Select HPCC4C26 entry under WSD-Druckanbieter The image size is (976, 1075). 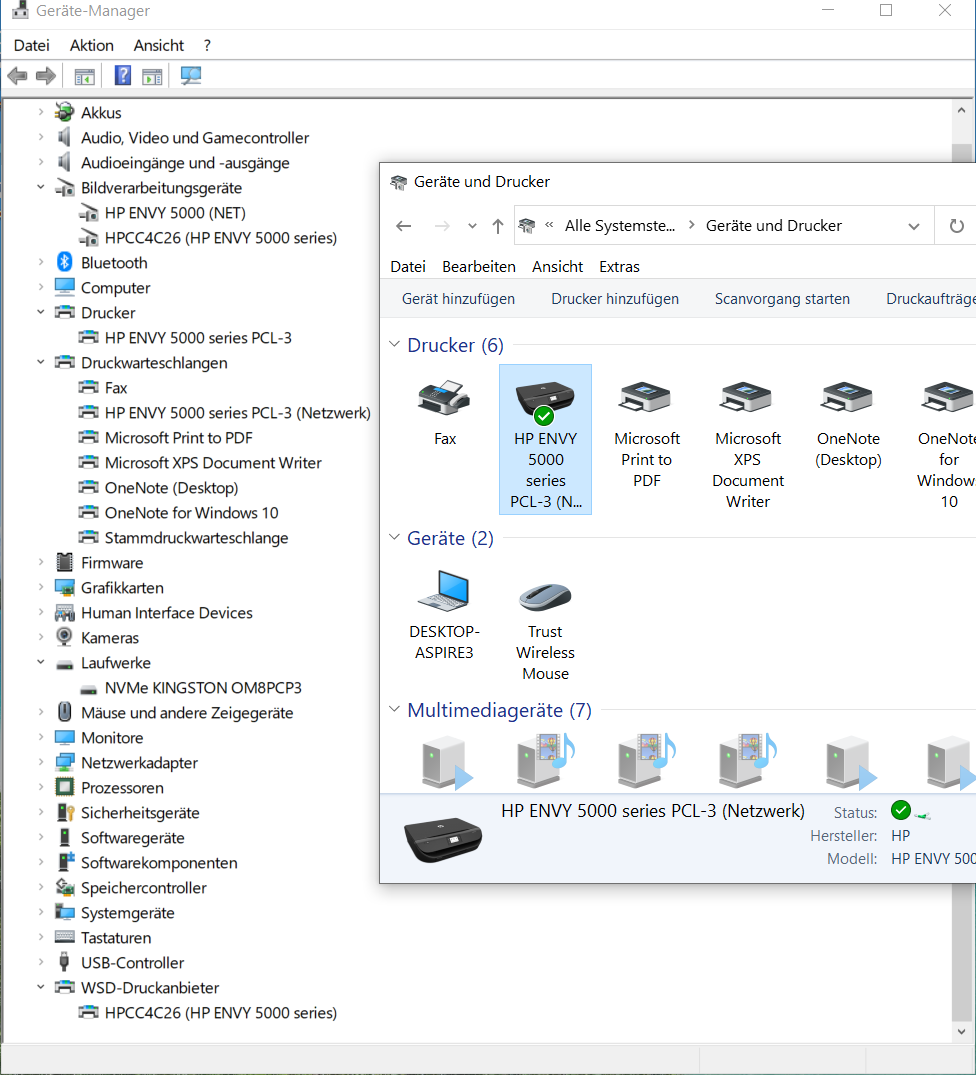pyautogui.click(x=221, y=1013)
